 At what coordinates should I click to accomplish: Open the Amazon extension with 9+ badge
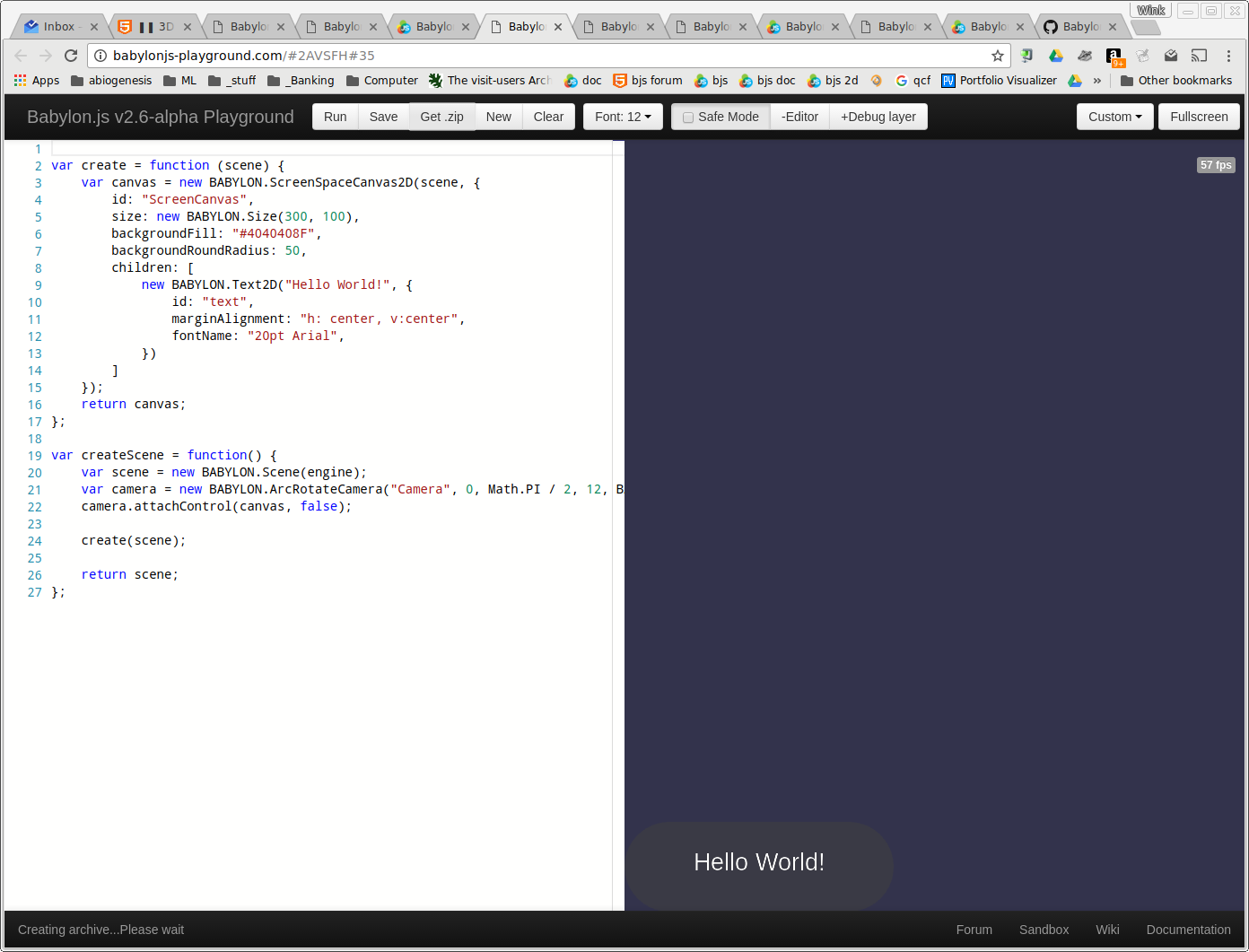coord(1114,57)
